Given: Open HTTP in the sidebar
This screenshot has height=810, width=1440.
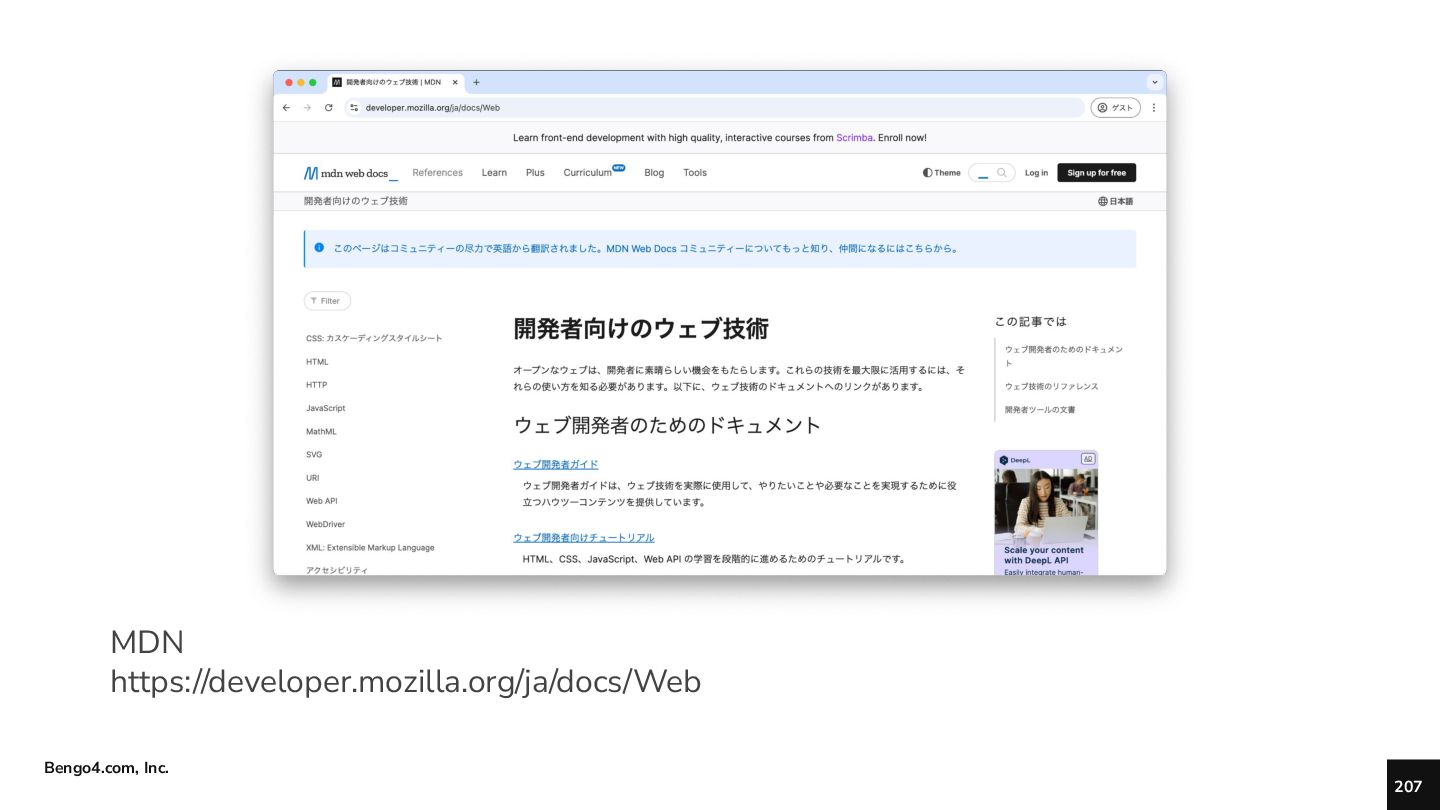Looking at the screenshot, I should 316,385.
